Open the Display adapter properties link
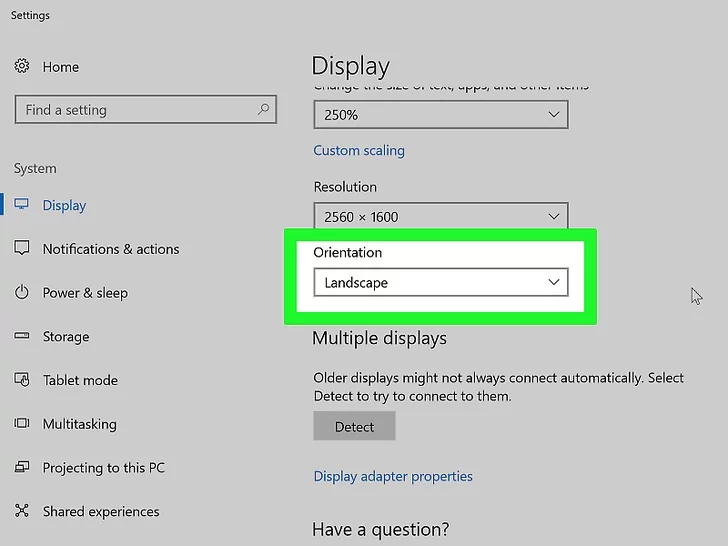This screenshot has height=546, width=728. [x=393, y=477]
